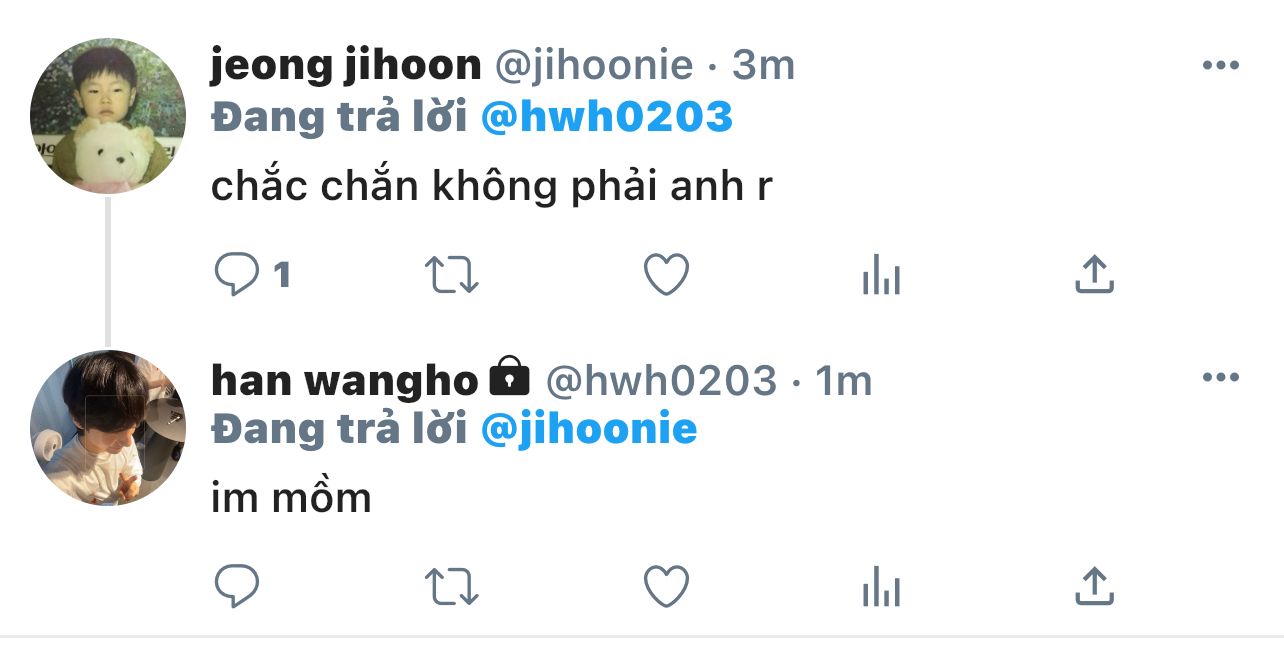The height and width of the screenshot is (646, 1284).
Task: Retweet jeong jihoon's tweet
Action: pyautogui.click(x=452, y=274)
